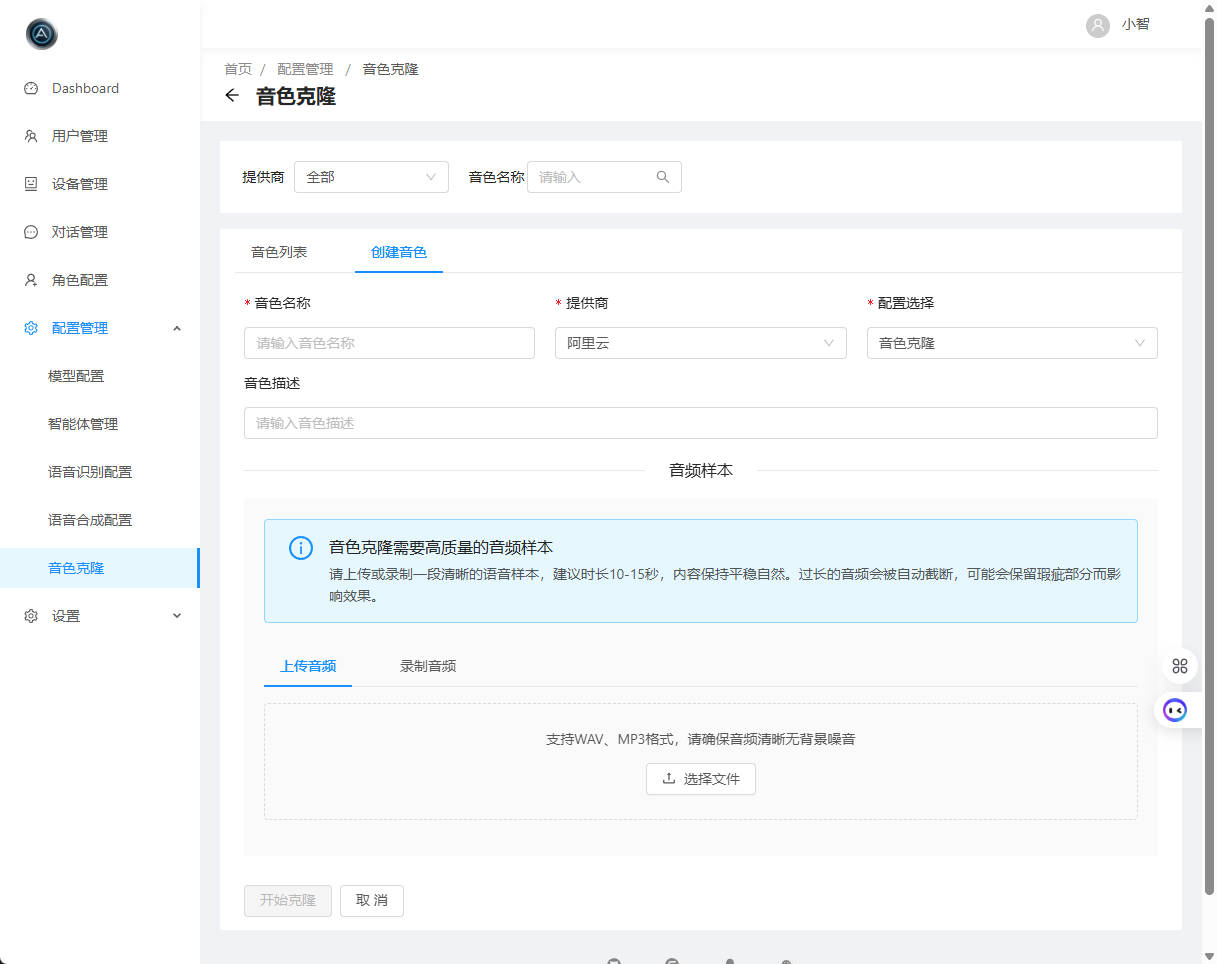This screenshot has height=964, width=1217.
Task: Click the floating grid widget icon on right edge
Action: (1179, 665)
